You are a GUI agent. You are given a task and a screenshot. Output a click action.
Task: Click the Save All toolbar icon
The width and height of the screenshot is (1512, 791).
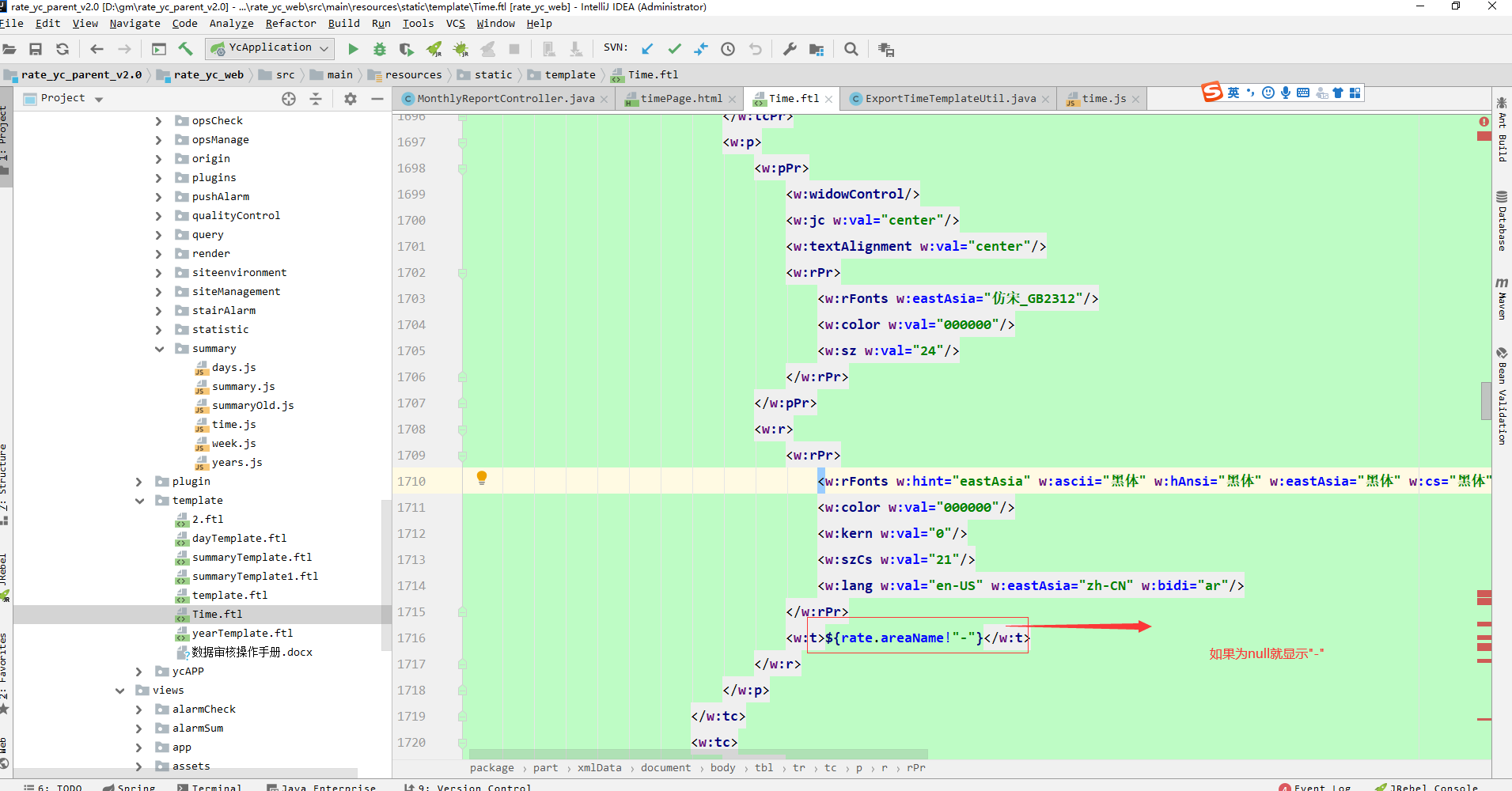pos(36,49)
